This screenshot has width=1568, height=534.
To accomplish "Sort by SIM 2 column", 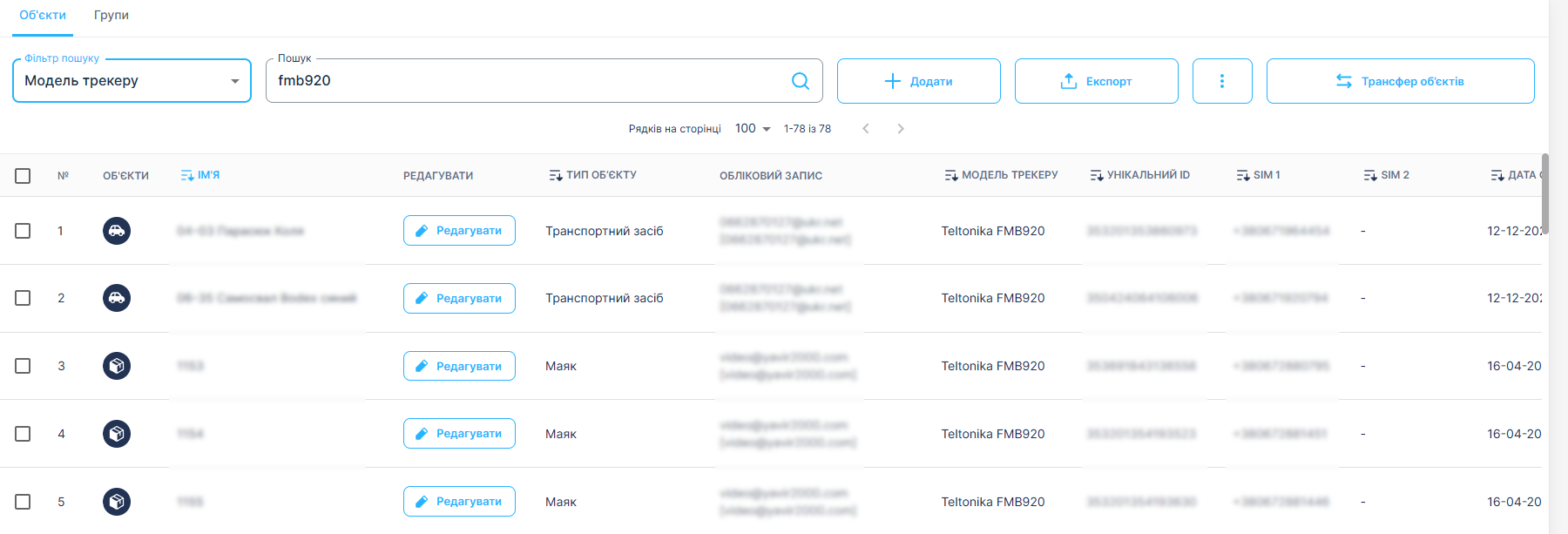I will click(1386, 175).
